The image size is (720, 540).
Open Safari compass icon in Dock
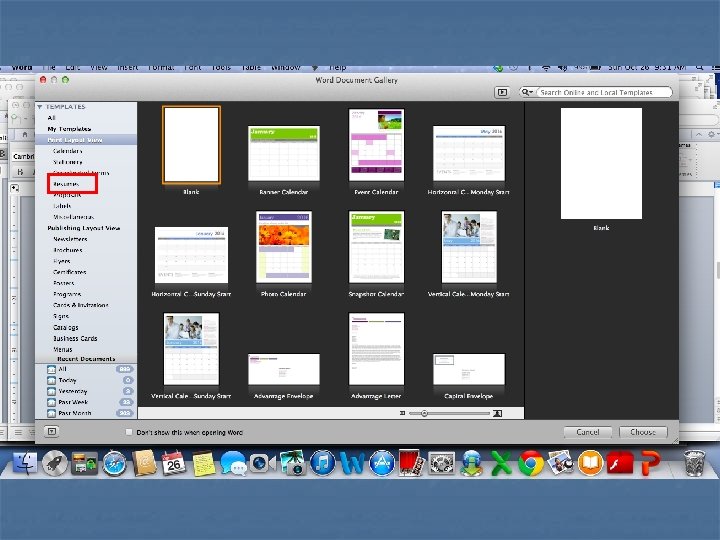(x=114, y=463)
